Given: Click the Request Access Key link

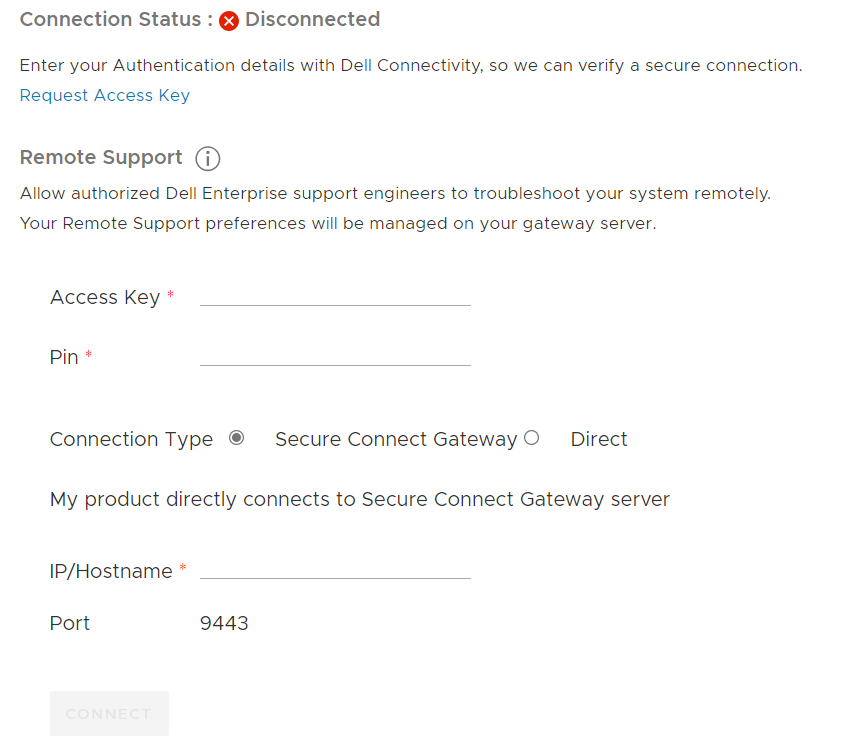Looking at the screenshot, I should 104,95.
